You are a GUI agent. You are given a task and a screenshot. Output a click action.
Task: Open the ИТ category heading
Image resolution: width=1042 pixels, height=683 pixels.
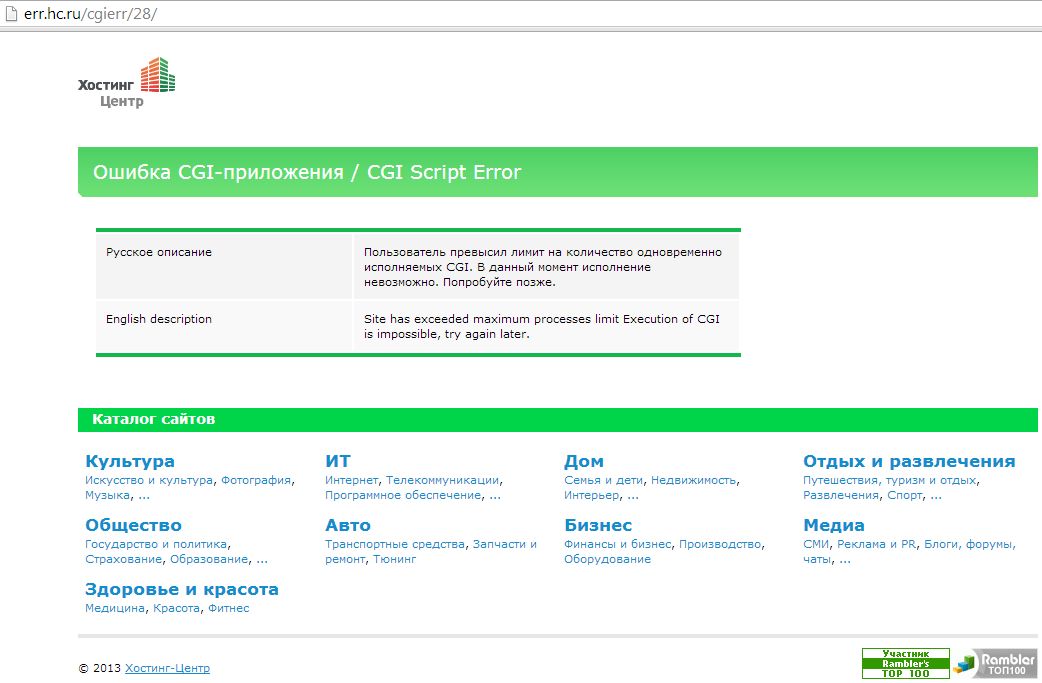[x=337, y=461]
